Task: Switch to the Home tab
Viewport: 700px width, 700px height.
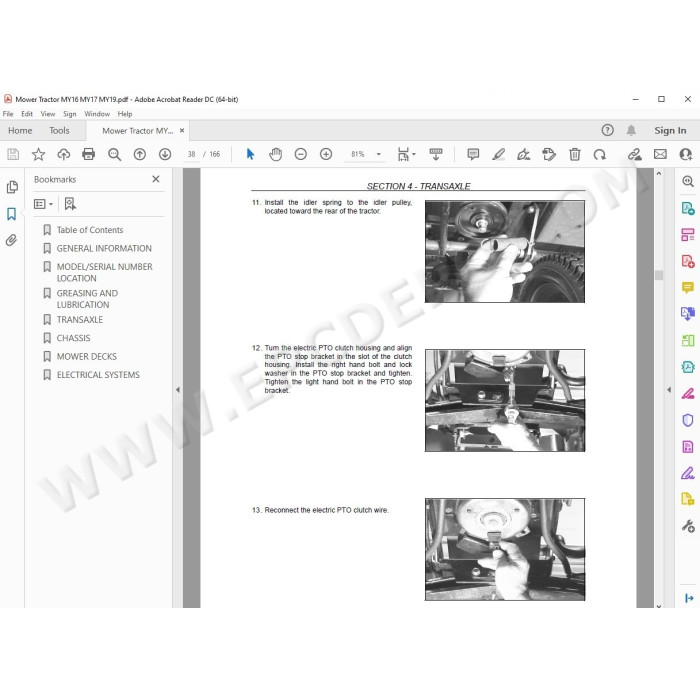Action: click(x=20, y=130)
